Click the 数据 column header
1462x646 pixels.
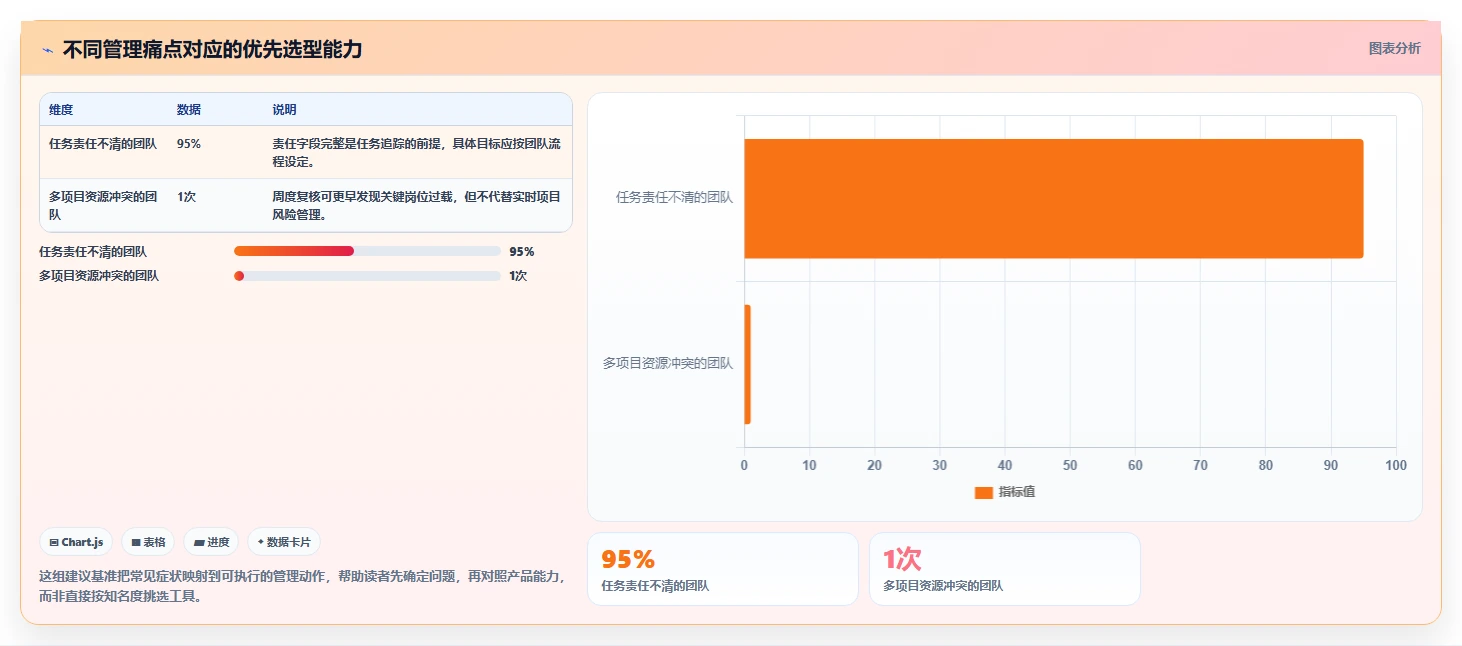189,110
